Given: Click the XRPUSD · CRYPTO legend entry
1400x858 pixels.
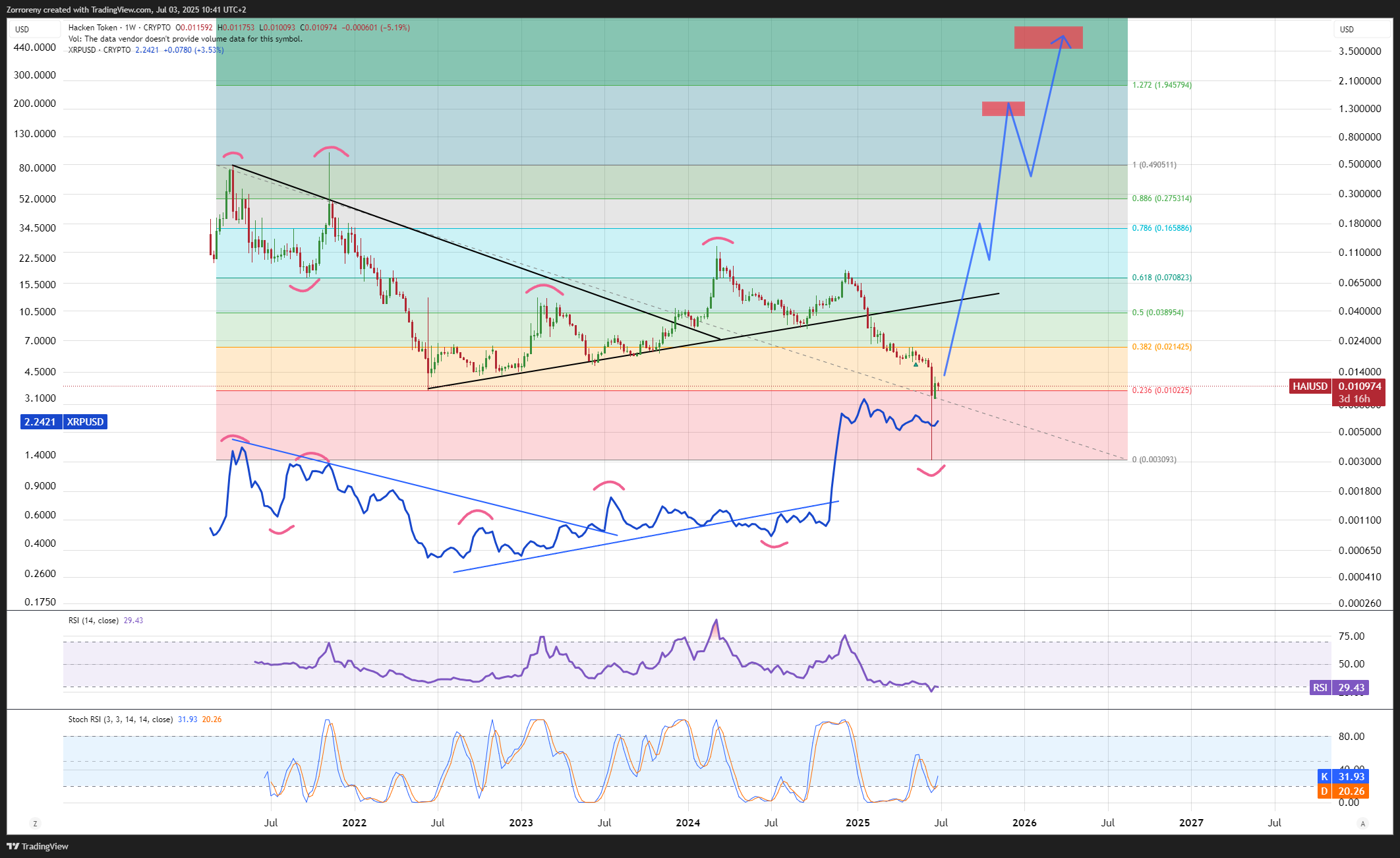Looking at the screenshot, I should click(100, 50).
